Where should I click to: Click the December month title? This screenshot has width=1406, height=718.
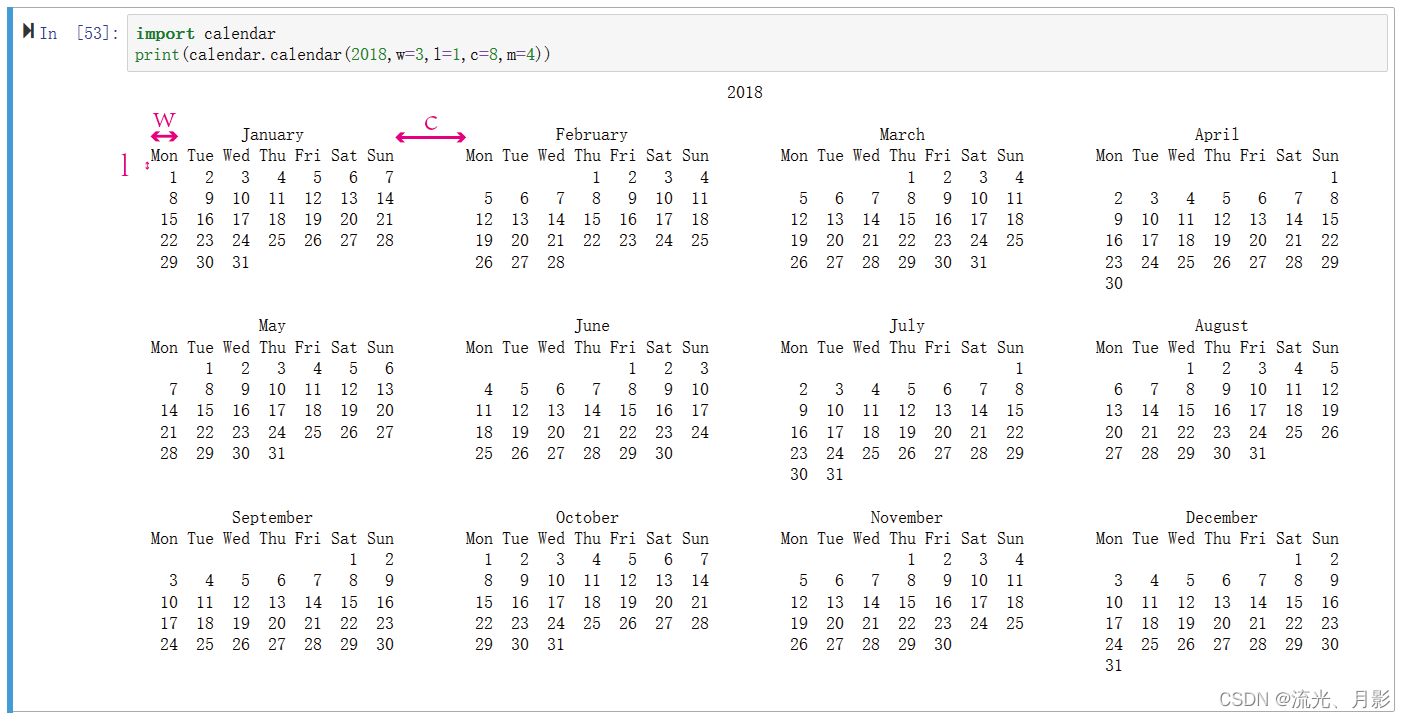(x=1222, y=517)
